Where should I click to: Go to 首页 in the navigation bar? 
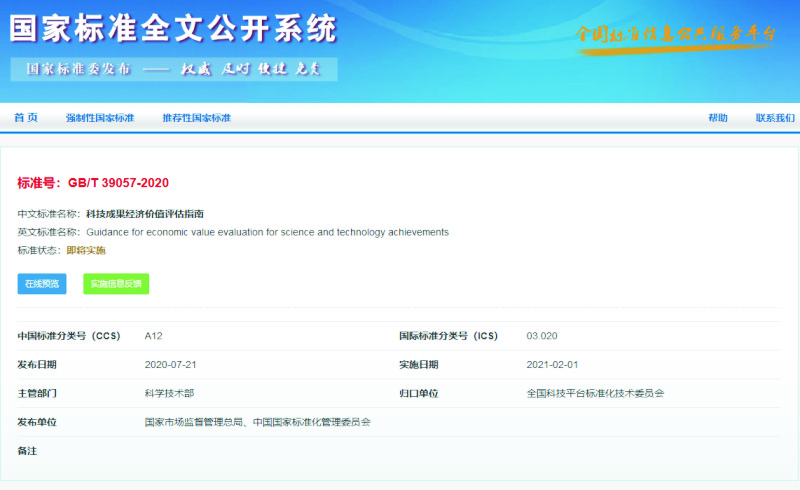point(26,118)
